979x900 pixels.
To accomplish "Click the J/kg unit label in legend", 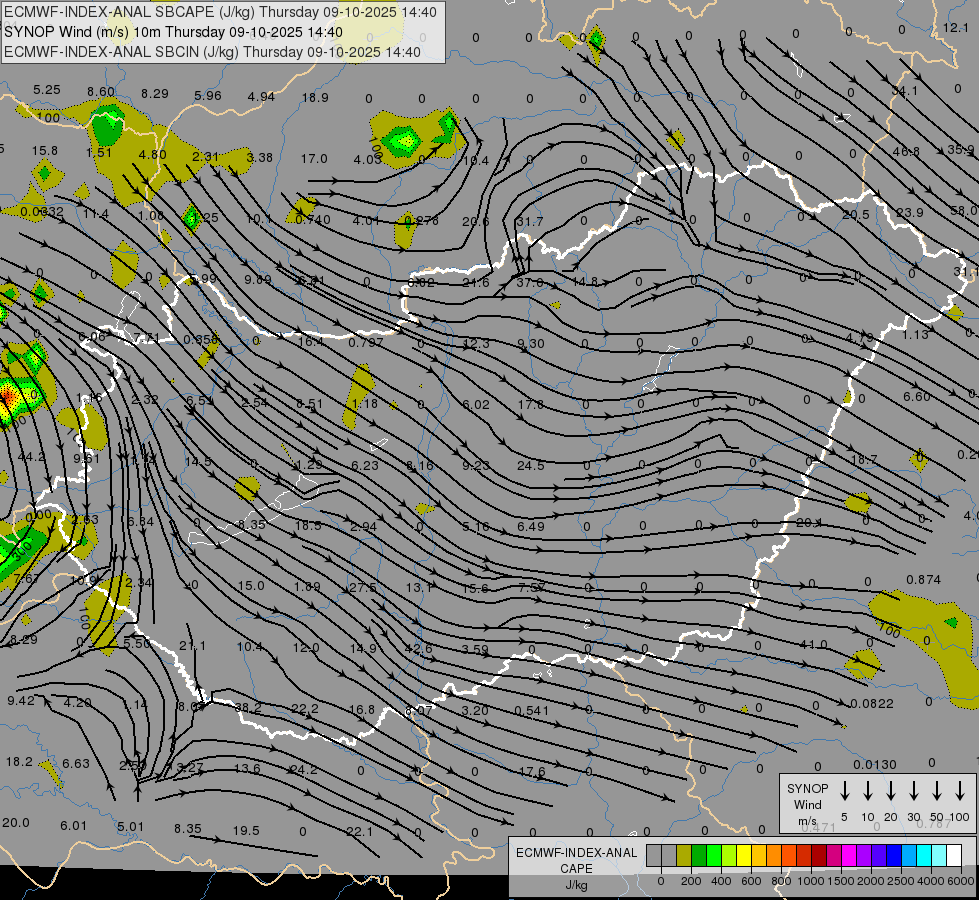I will pyautogui.click(x=576, y=885).
